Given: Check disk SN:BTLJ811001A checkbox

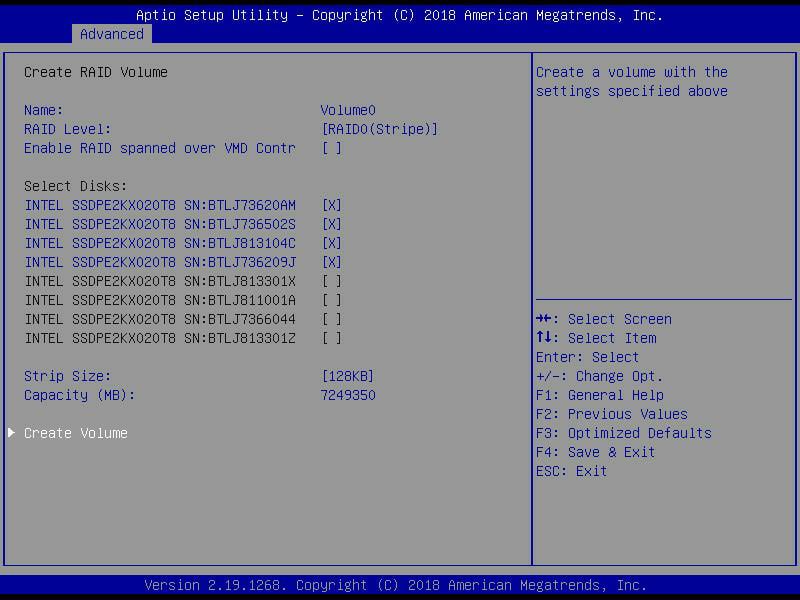Looking at the screenshot, I should 332,300.
